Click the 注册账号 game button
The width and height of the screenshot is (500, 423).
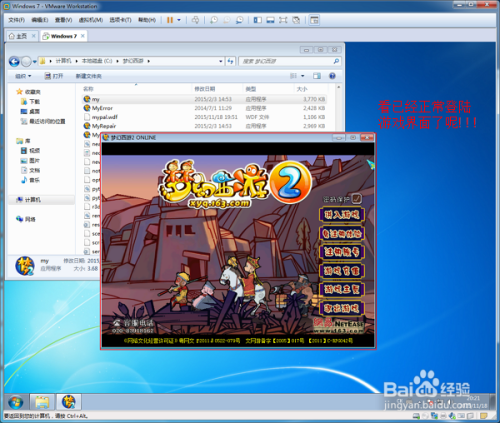[x=342, y=252]
